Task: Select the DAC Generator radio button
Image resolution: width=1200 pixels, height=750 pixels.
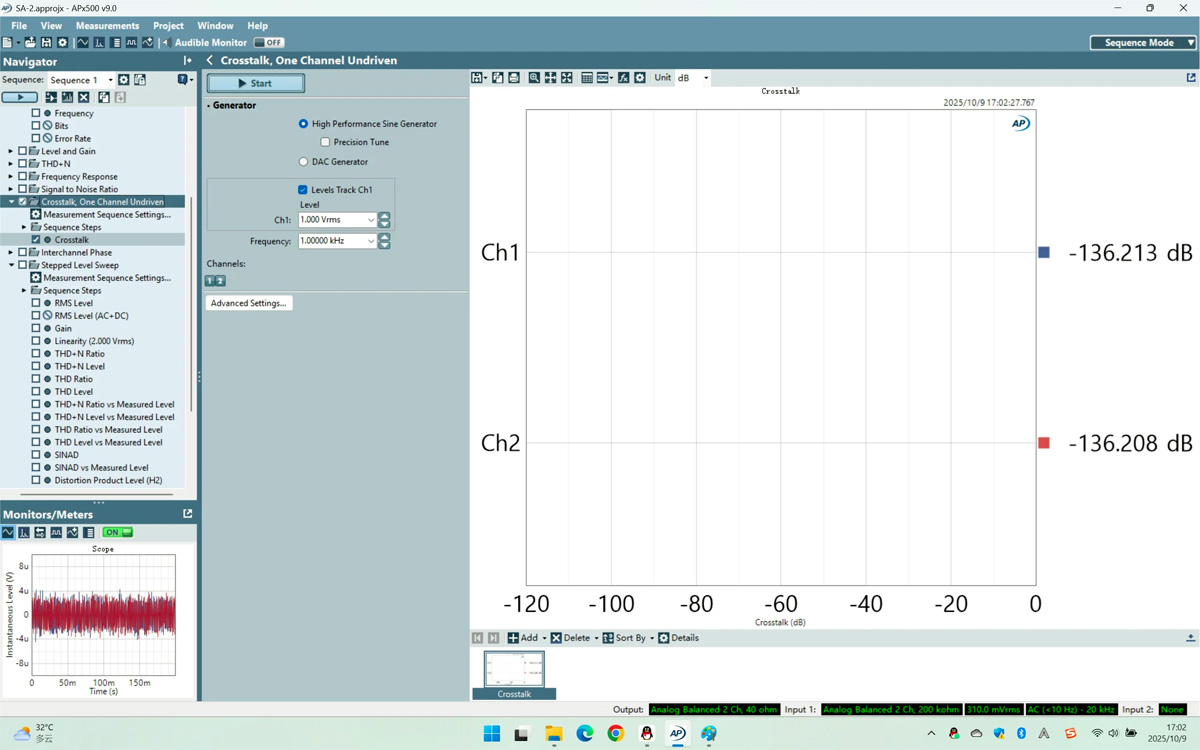Action: 302,161
